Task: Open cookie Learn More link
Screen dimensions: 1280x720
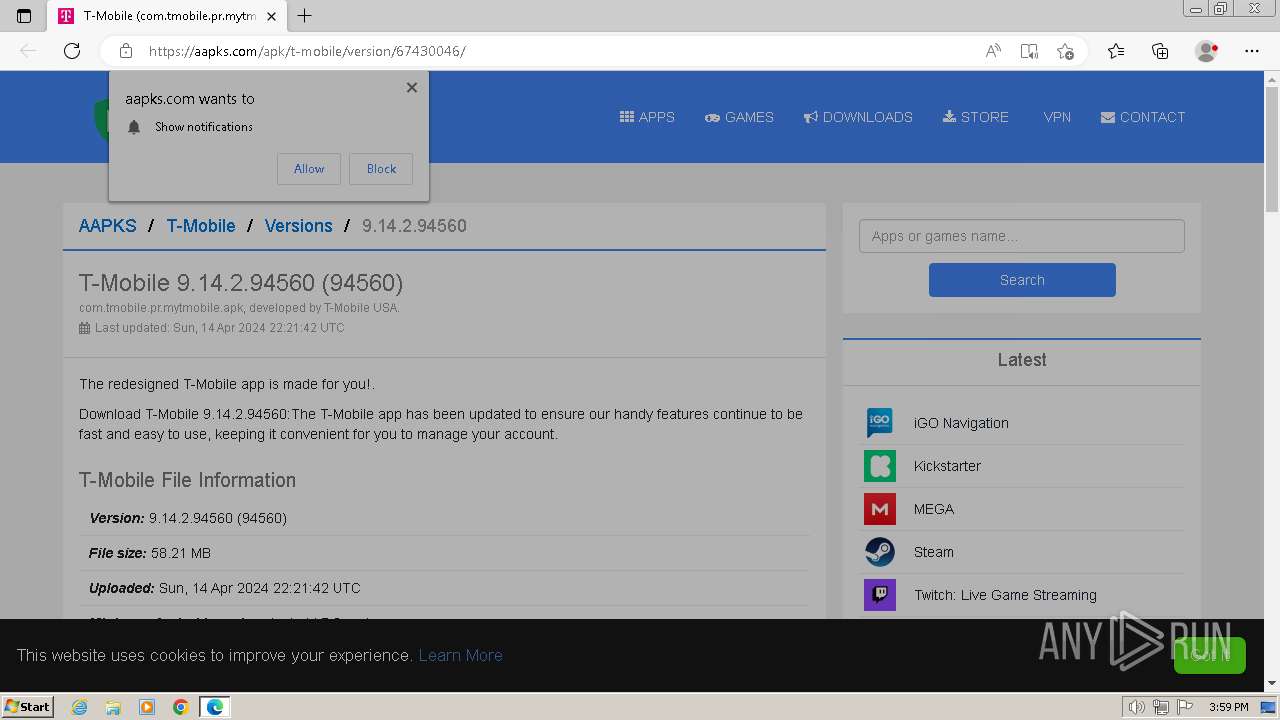Action: coord(460,655)
